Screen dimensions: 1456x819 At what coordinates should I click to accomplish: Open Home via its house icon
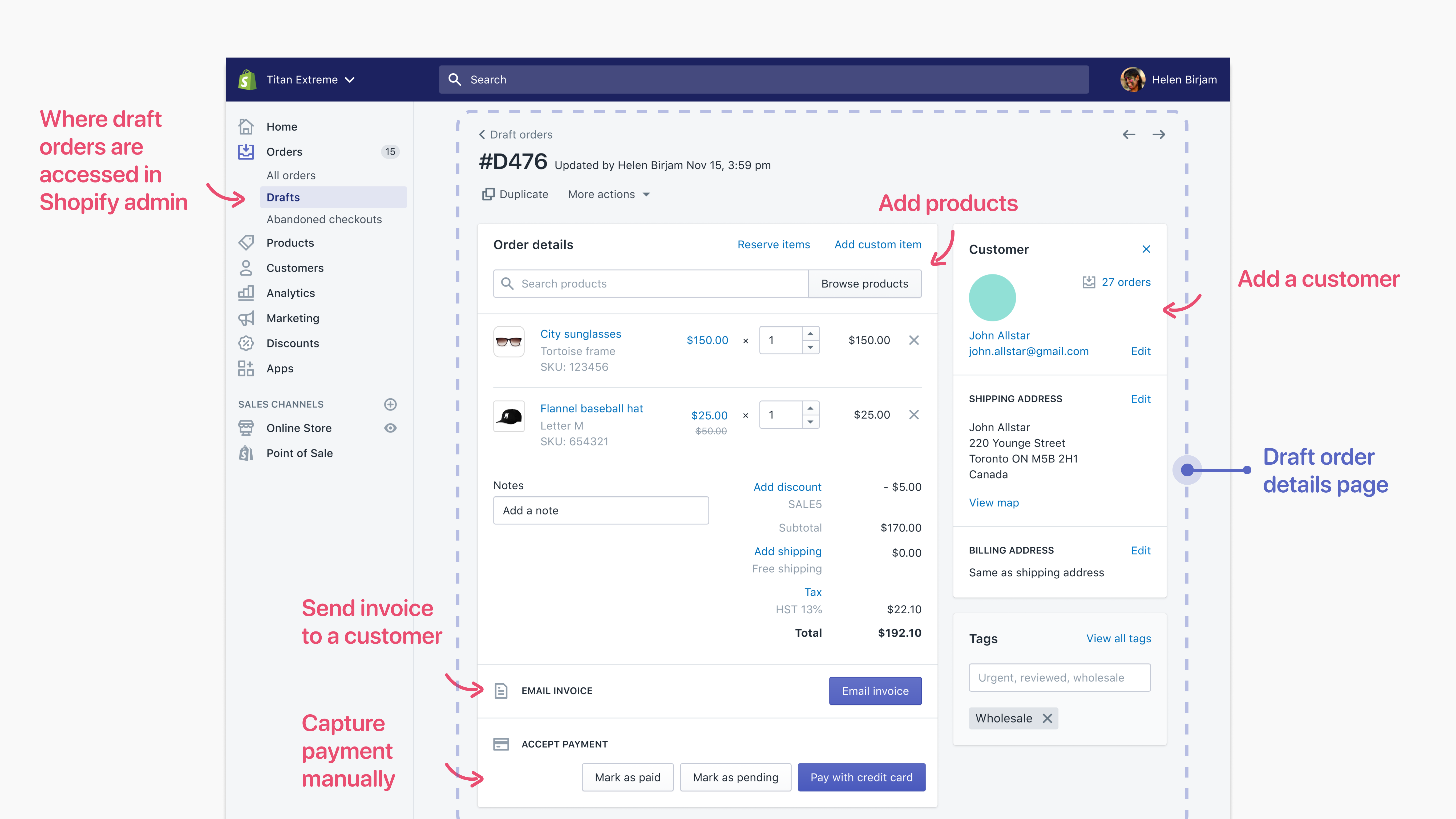[246, 127]
